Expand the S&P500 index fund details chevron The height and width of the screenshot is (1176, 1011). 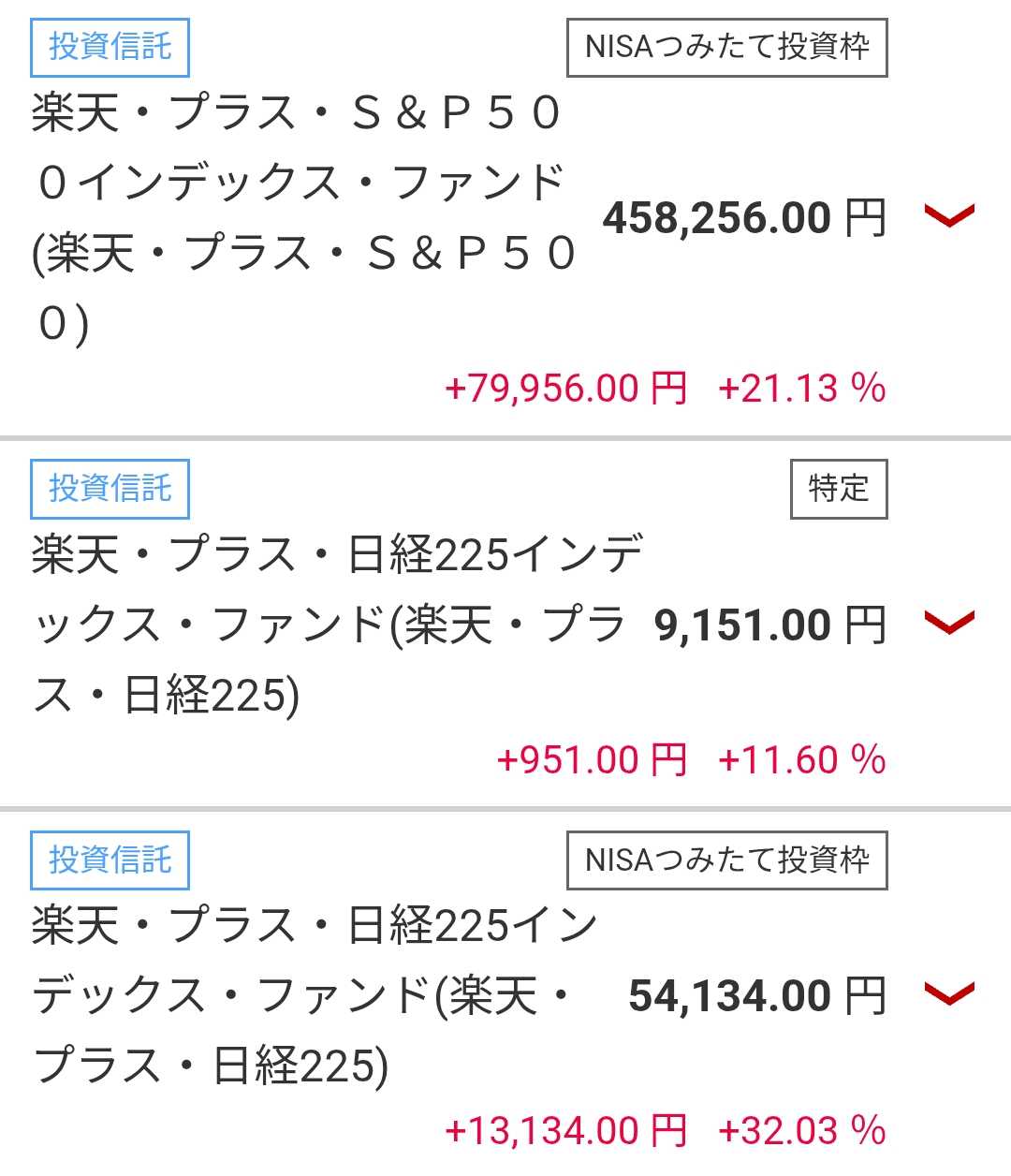coord(949,216)
